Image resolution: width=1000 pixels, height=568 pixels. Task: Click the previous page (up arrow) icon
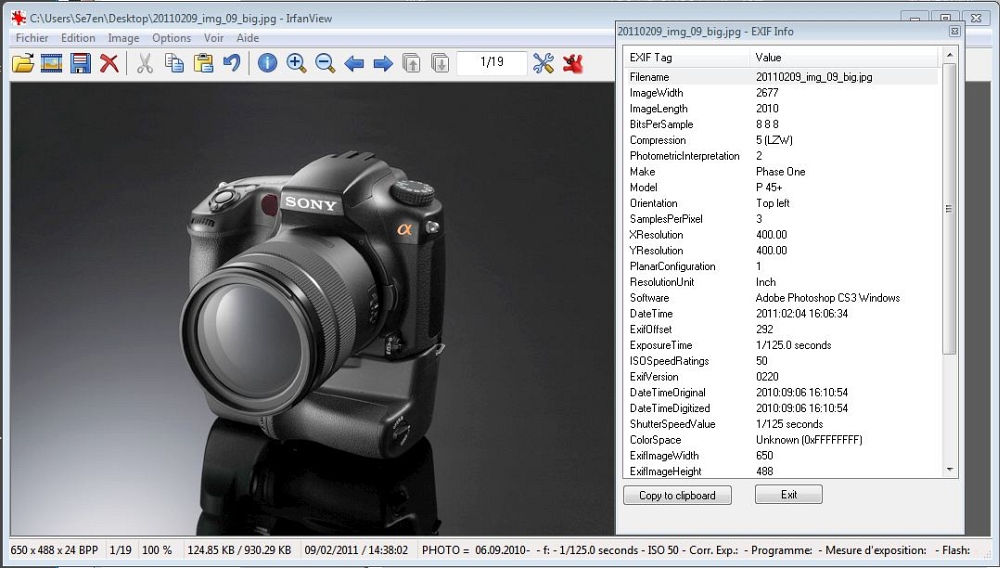pos(411,63)
